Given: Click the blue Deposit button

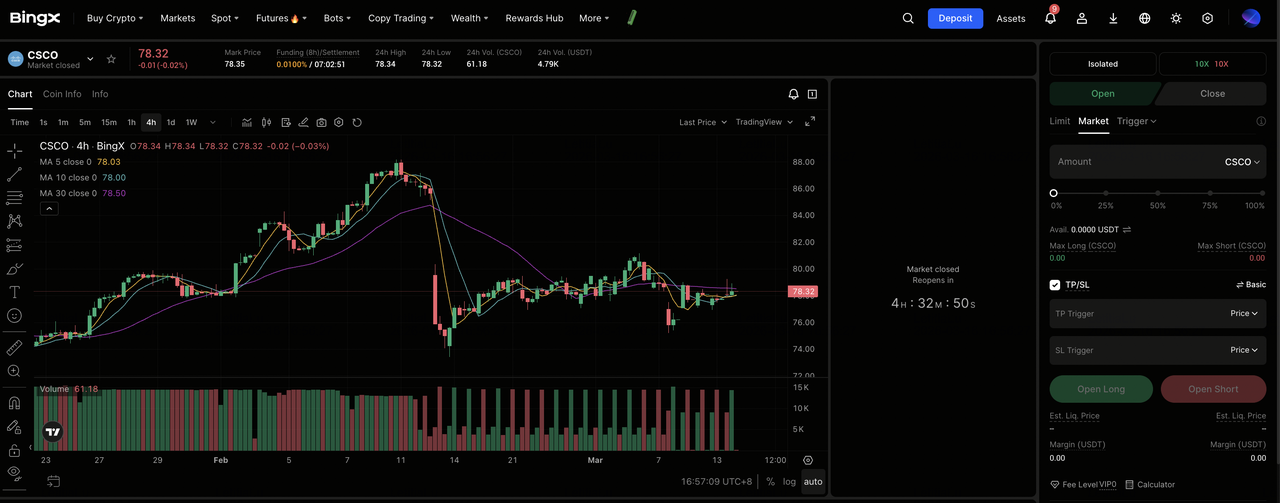Looking at the screenshot, I should click(954, 18).
